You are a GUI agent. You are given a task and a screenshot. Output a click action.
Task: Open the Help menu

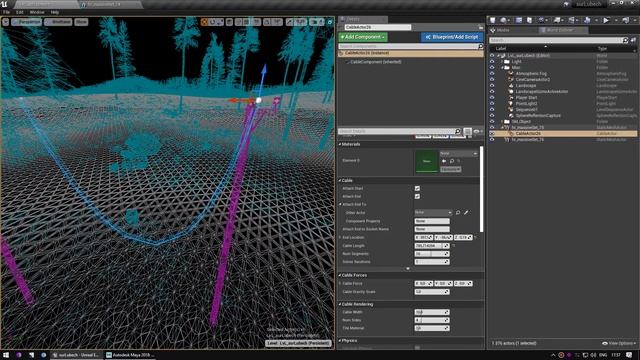55,12
